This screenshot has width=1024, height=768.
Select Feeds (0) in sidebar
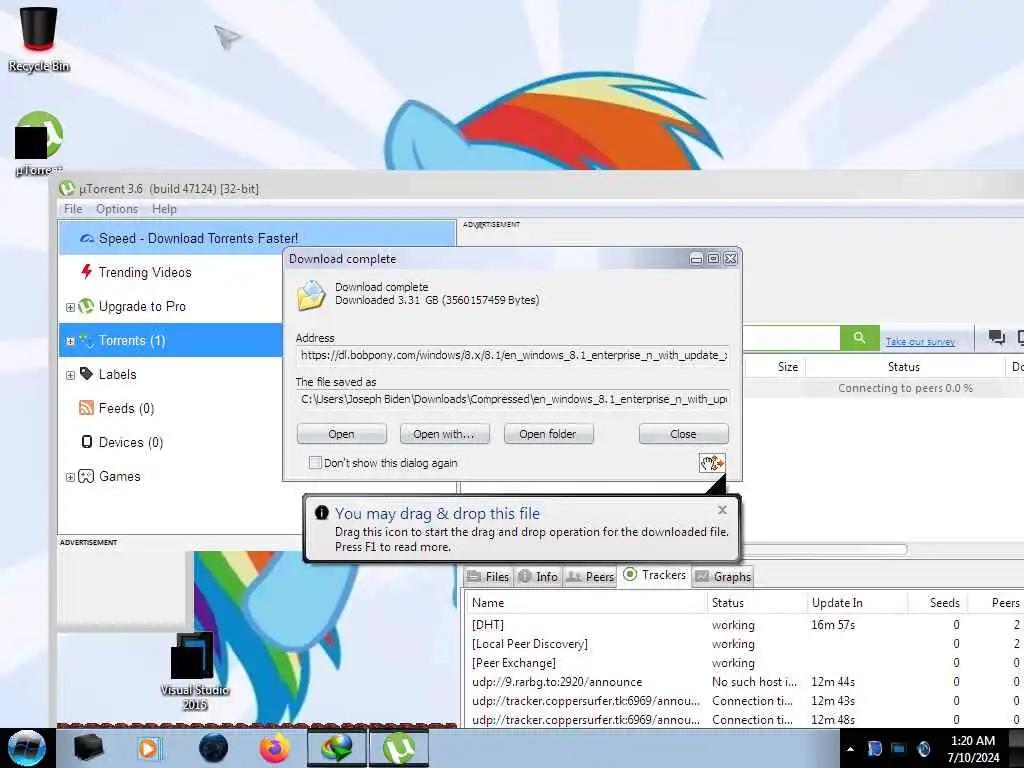coord(126,408)
